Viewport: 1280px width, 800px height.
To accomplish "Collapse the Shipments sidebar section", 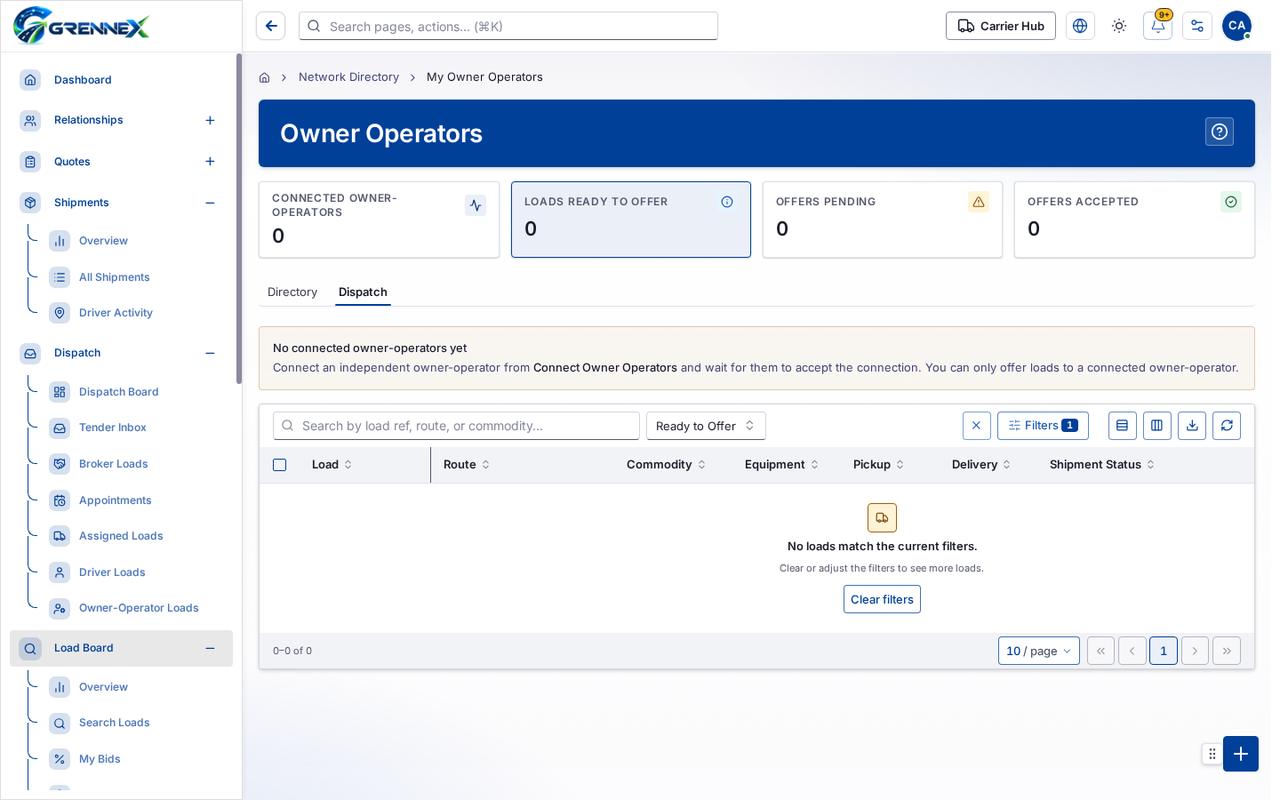I will tap(210, 203).
